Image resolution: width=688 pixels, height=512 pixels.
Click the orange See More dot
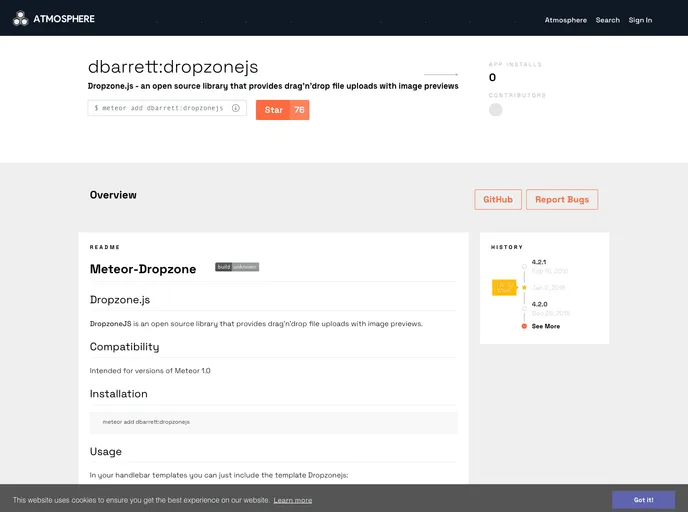524,326
